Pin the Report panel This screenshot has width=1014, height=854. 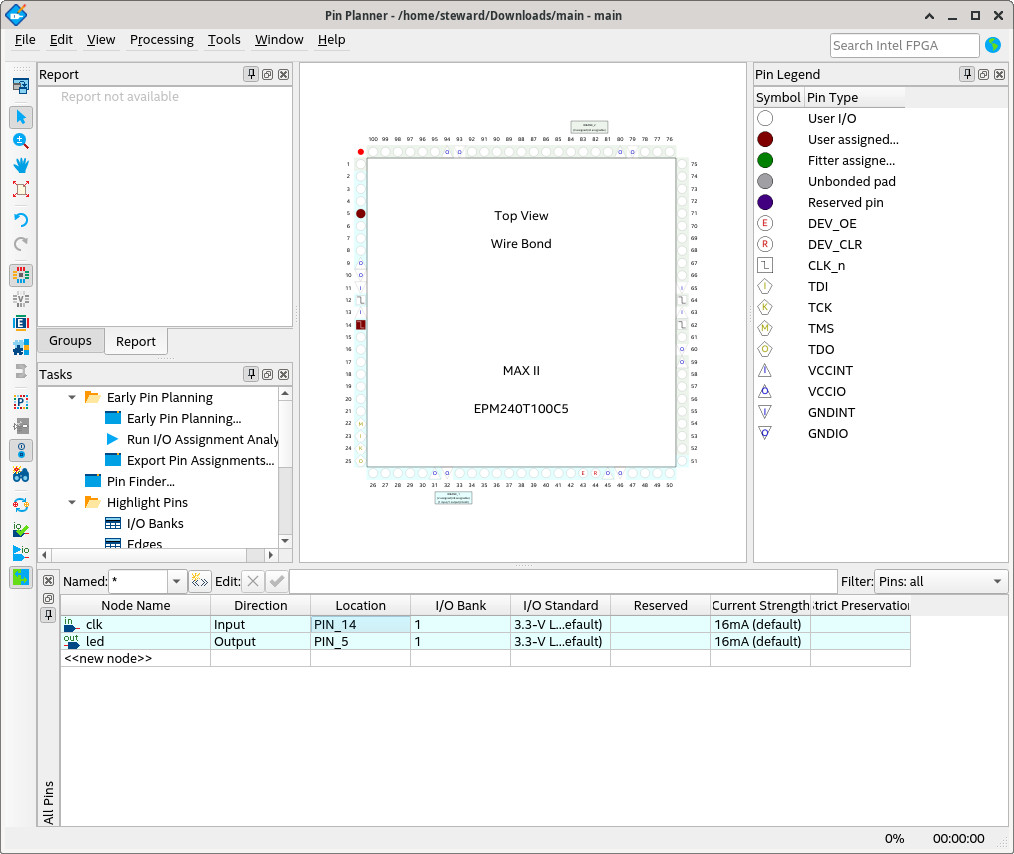click(252, 74)
